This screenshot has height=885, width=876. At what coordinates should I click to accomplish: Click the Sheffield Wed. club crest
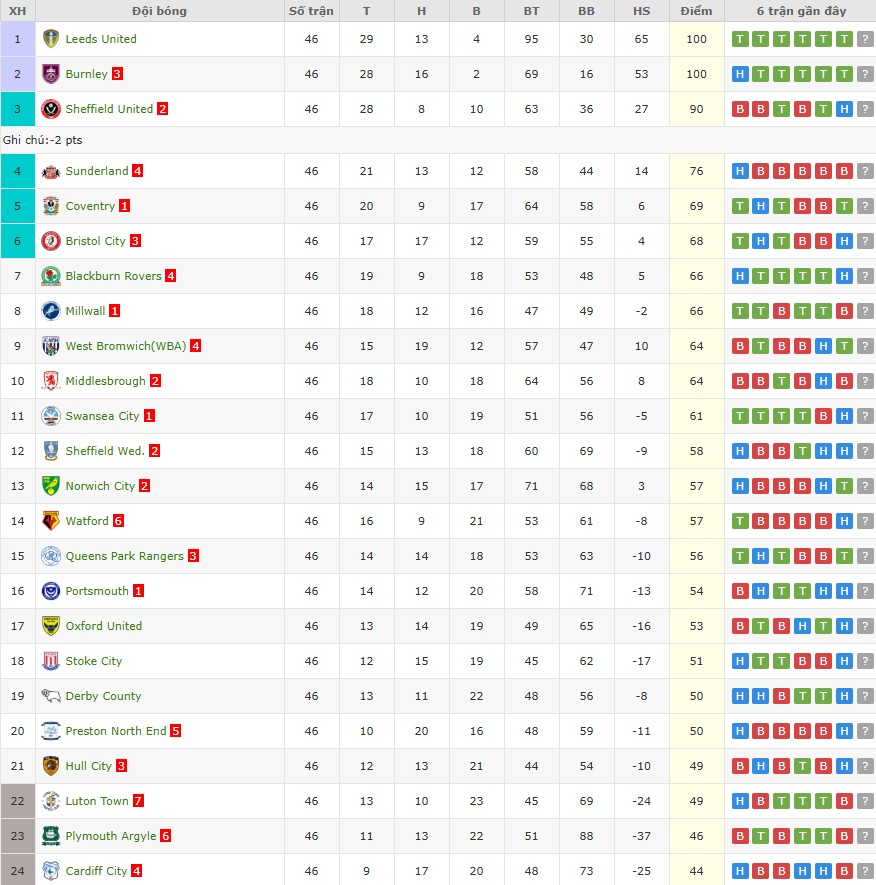[51, 451]
